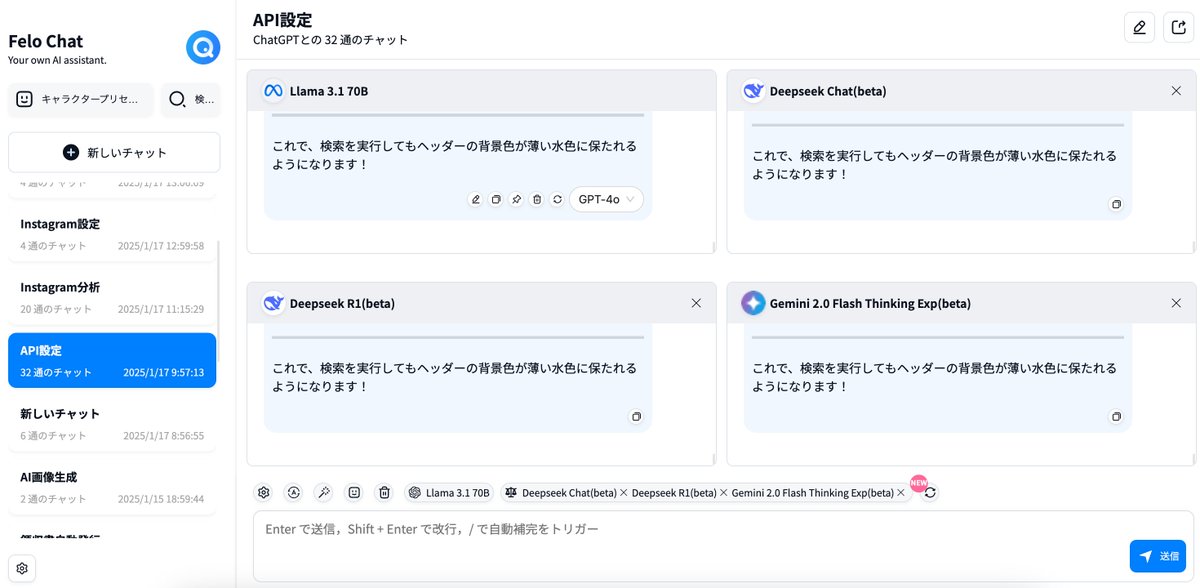1200x588 pixels.
Task: Click the Gemini 2.0 Flash Thinking panel logo
Action: tap(753, 303)
